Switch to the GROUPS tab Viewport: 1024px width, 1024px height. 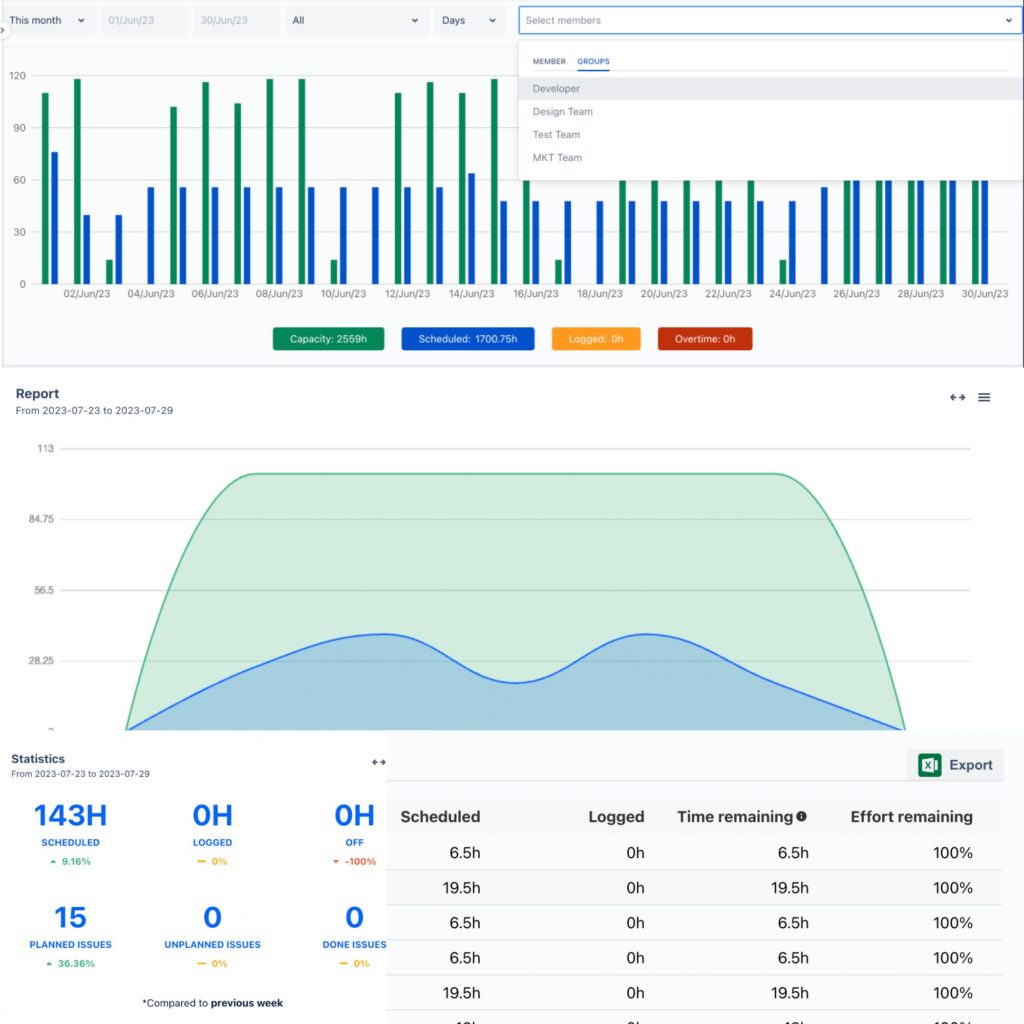click(594, 61)
